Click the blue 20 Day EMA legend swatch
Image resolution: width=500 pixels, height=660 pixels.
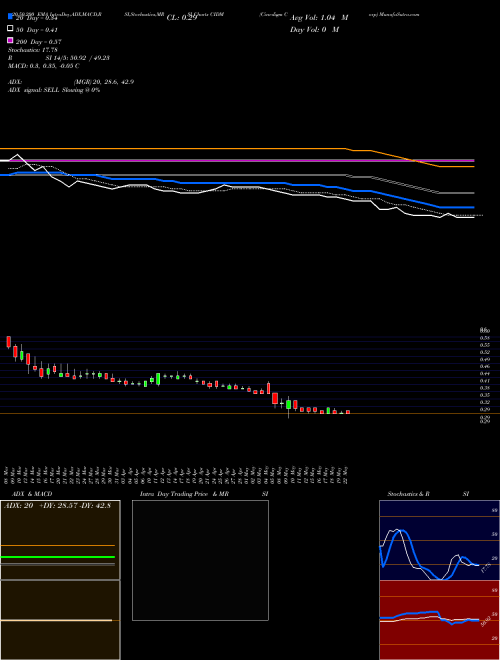[10, 17]
